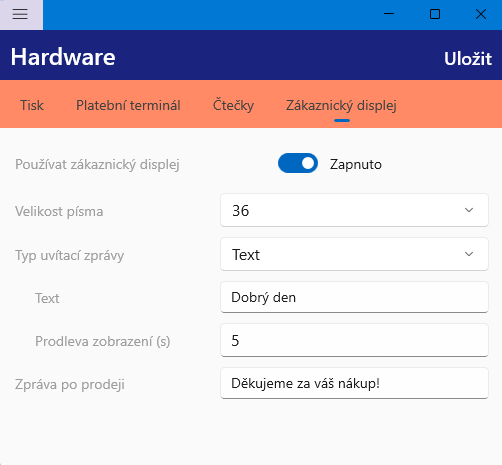
Task: Minimize the application window
Action: point(389,14)
